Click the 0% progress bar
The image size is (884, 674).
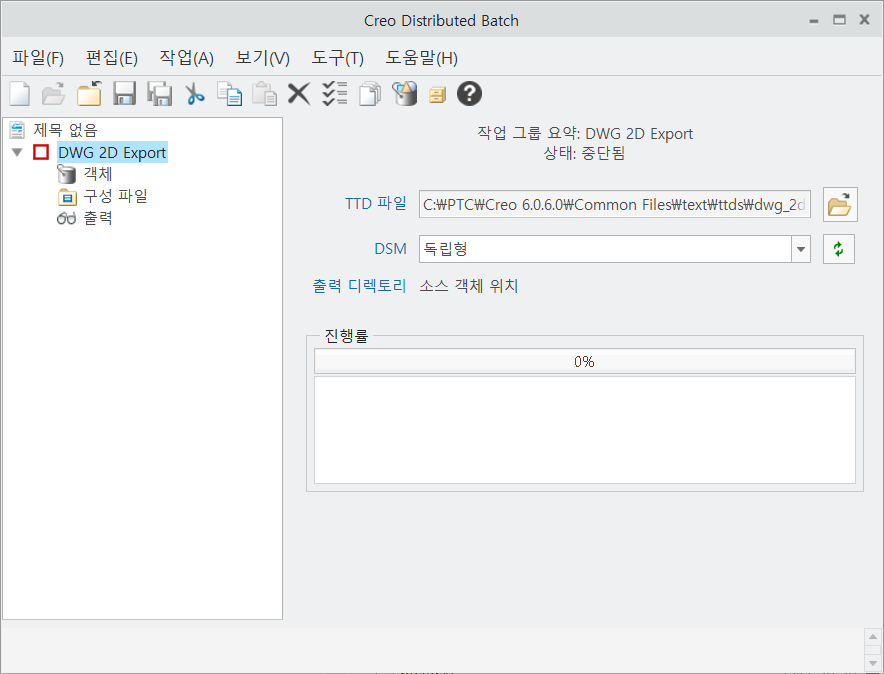click(x=585, y=361)
